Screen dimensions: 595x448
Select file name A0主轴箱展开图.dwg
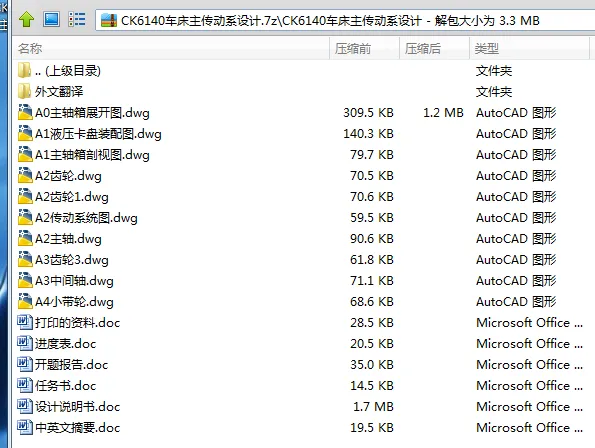pos(92,113)
